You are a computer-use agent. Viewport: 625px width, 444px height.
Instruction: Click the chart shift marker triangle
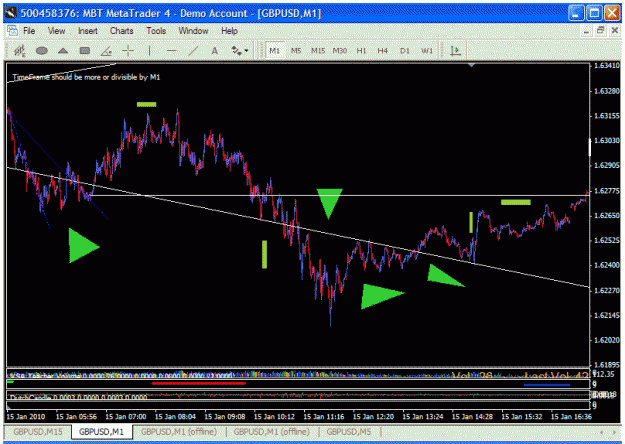click(471, 65)
